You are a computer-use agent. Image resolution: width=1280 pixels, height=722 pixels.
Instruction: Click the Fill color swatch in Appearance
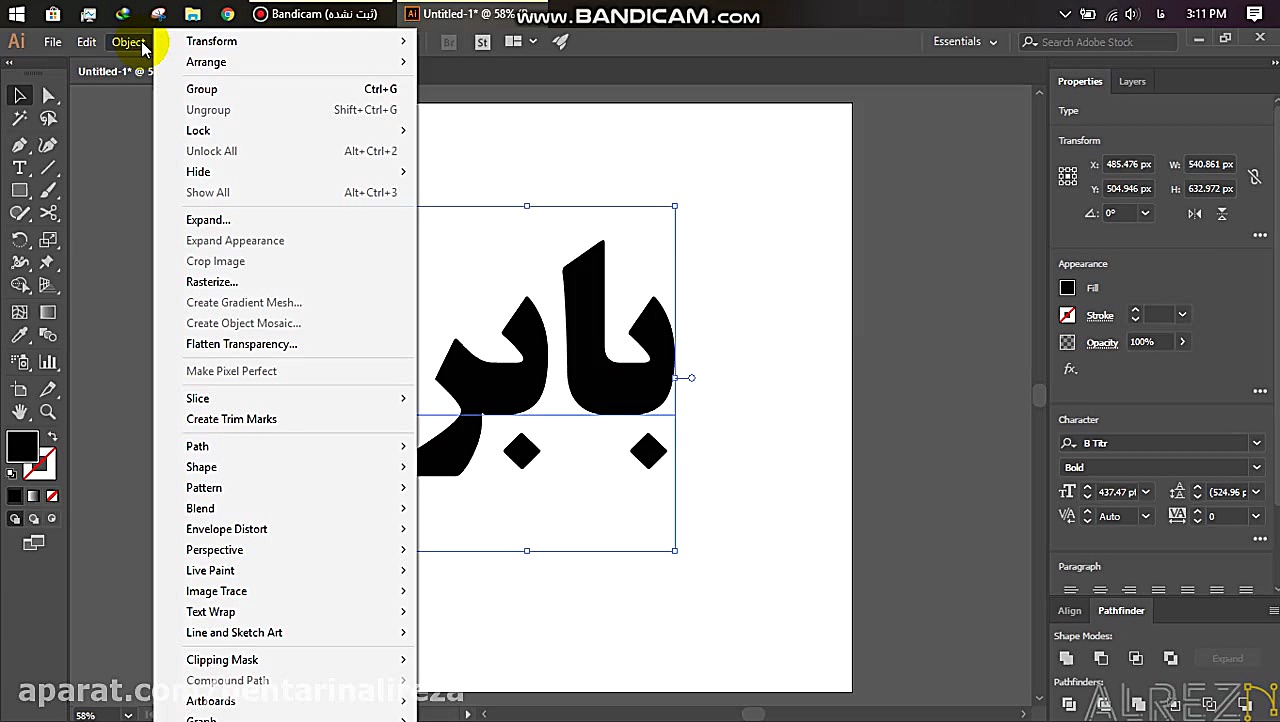click(1067, 288)
